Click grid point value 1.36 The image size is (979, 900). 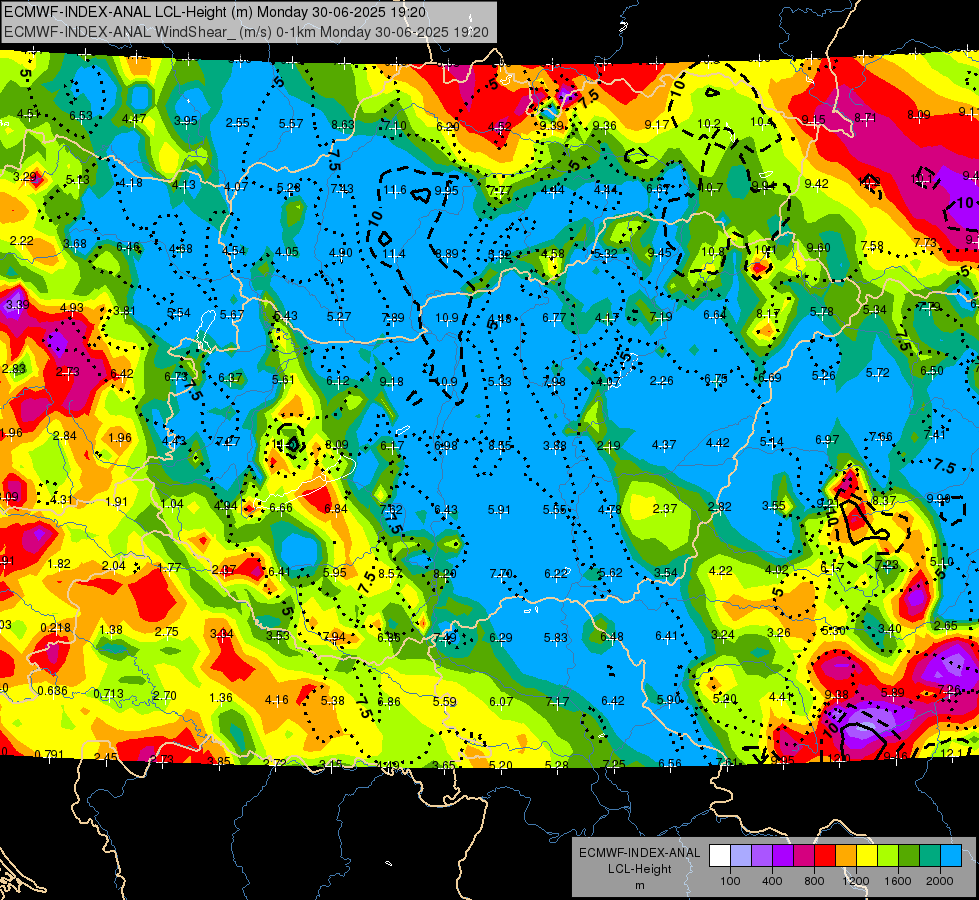[x=220, y=698]
